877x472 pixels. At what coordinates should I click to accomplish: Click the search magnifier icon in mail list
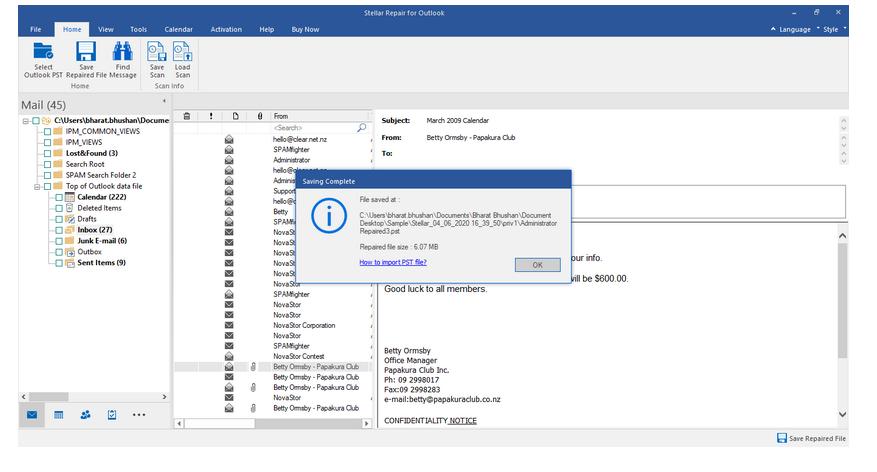pyautogui.click(x=362, y=128)
